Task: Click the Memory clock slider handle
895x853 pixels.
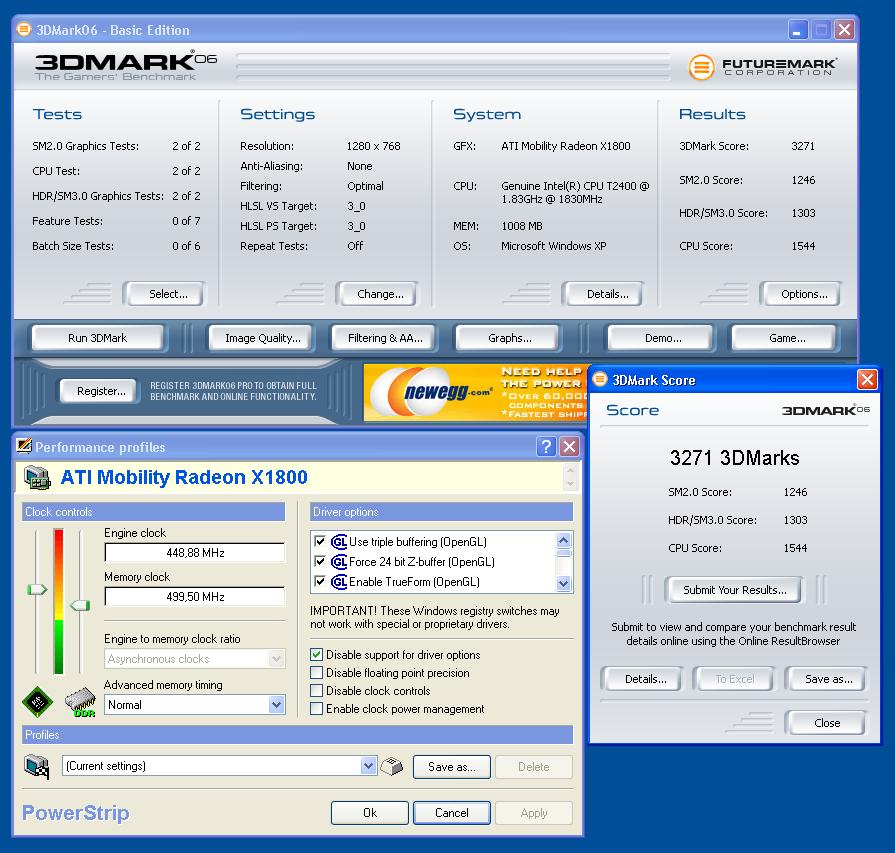Action: [80, 605]
